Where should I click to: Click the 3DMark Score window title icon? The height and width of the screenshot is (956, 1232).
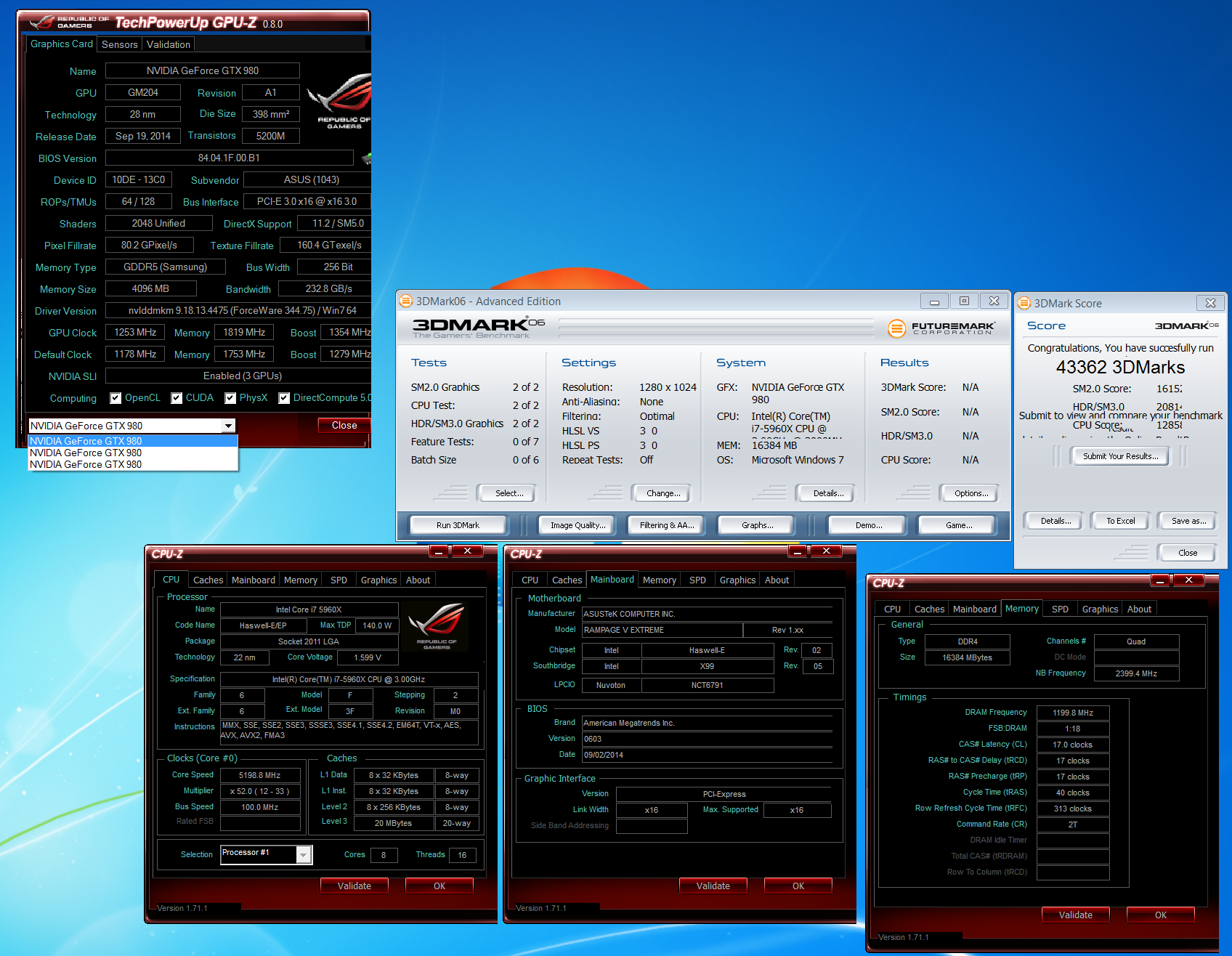[x=1024, y=303]
